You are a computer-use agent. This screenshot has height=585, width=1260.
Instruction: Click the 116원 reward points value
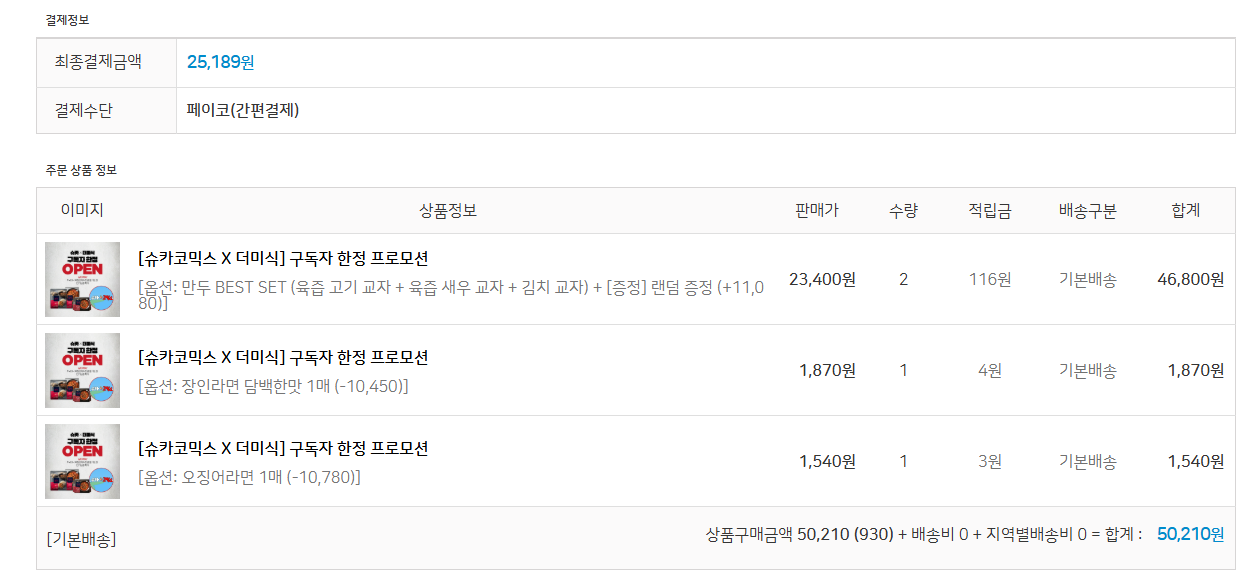(x=989, y=279)
